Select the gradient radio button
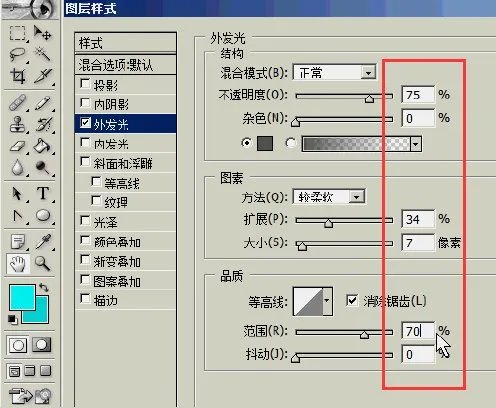Image resolution: width=496 pixels, height=408 pixels. (x=291, y=143)
